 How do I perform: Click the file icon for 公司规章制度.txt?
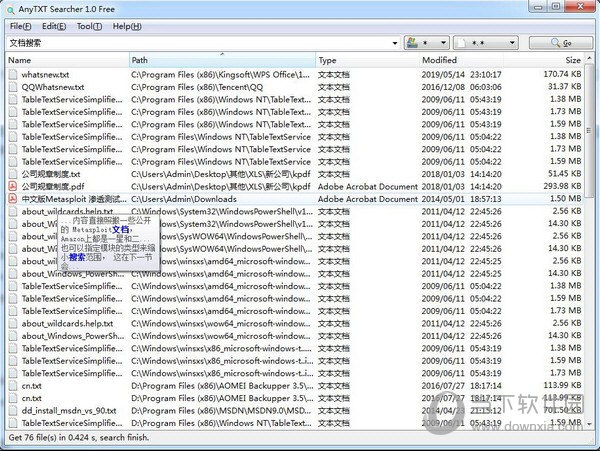(13, 174)
